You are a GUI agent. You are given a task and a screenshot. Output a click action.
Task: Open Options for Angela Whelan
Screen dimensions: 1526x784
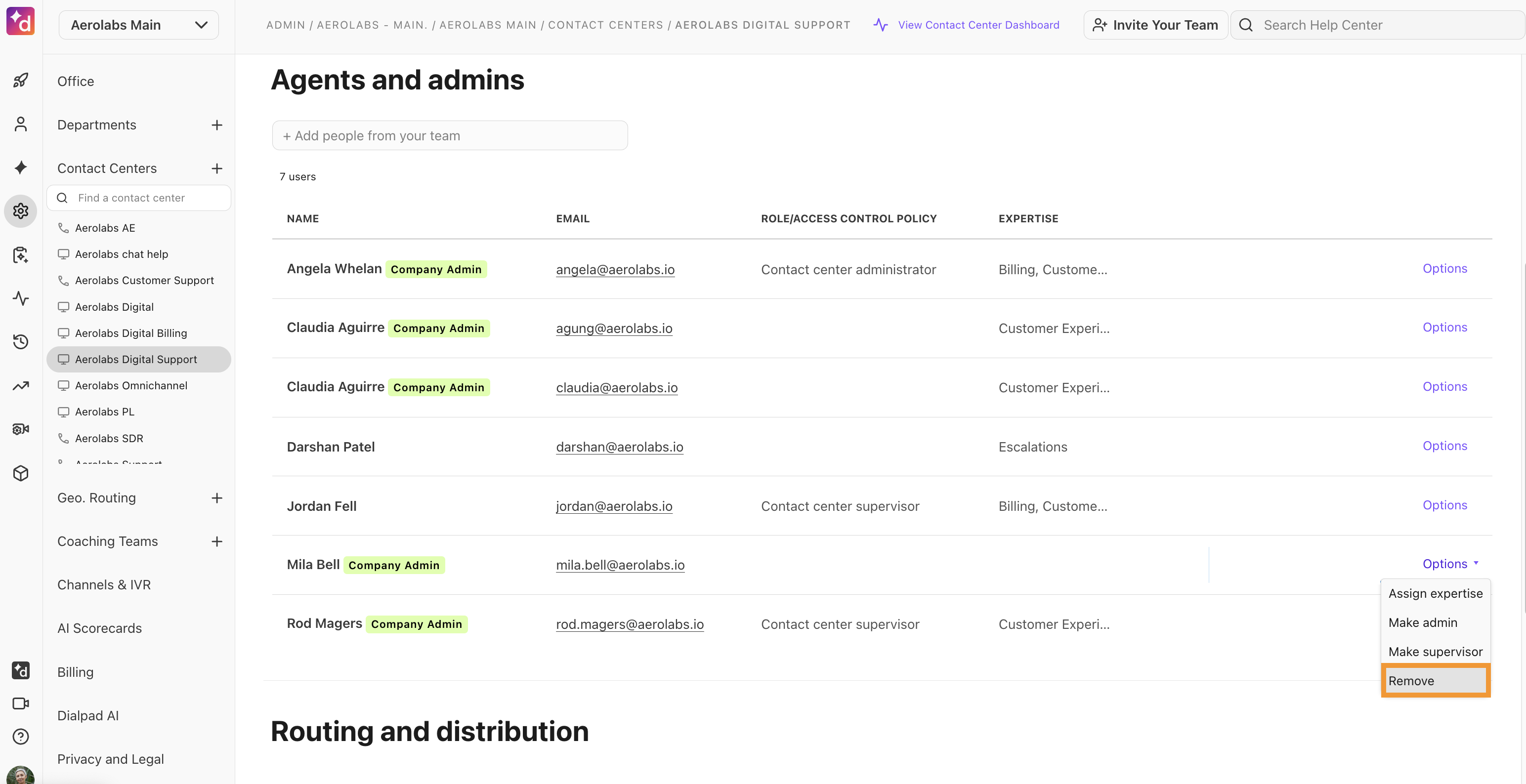click(x=1444, y=268)
